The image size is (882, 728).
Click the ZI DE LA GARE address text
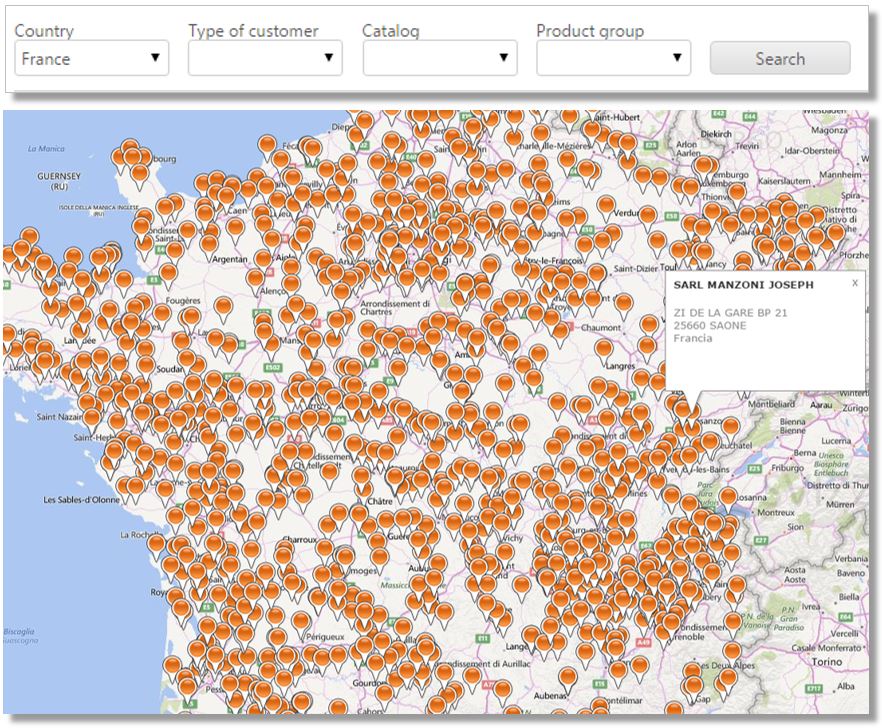pos(730,313)
